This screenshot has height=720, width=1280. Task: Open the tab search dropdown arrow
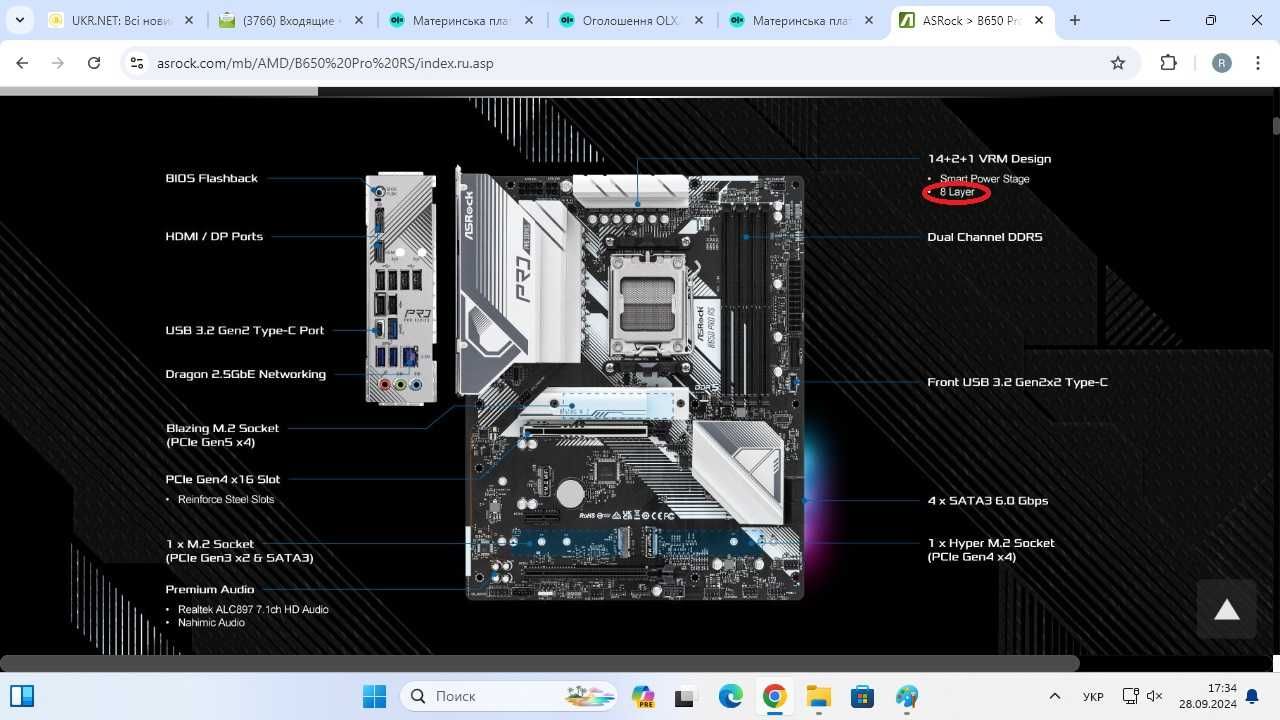pyautogui.click(x=20, y=20)
